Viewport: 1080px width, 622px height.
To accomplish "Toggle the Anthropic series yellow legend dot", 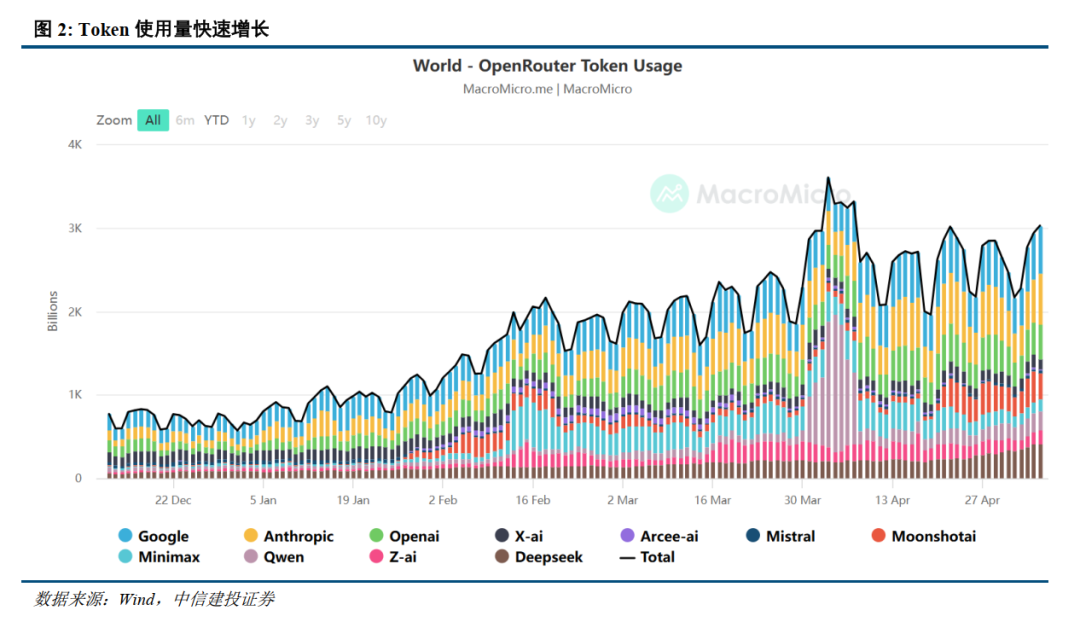I will [x=251, y=535].
